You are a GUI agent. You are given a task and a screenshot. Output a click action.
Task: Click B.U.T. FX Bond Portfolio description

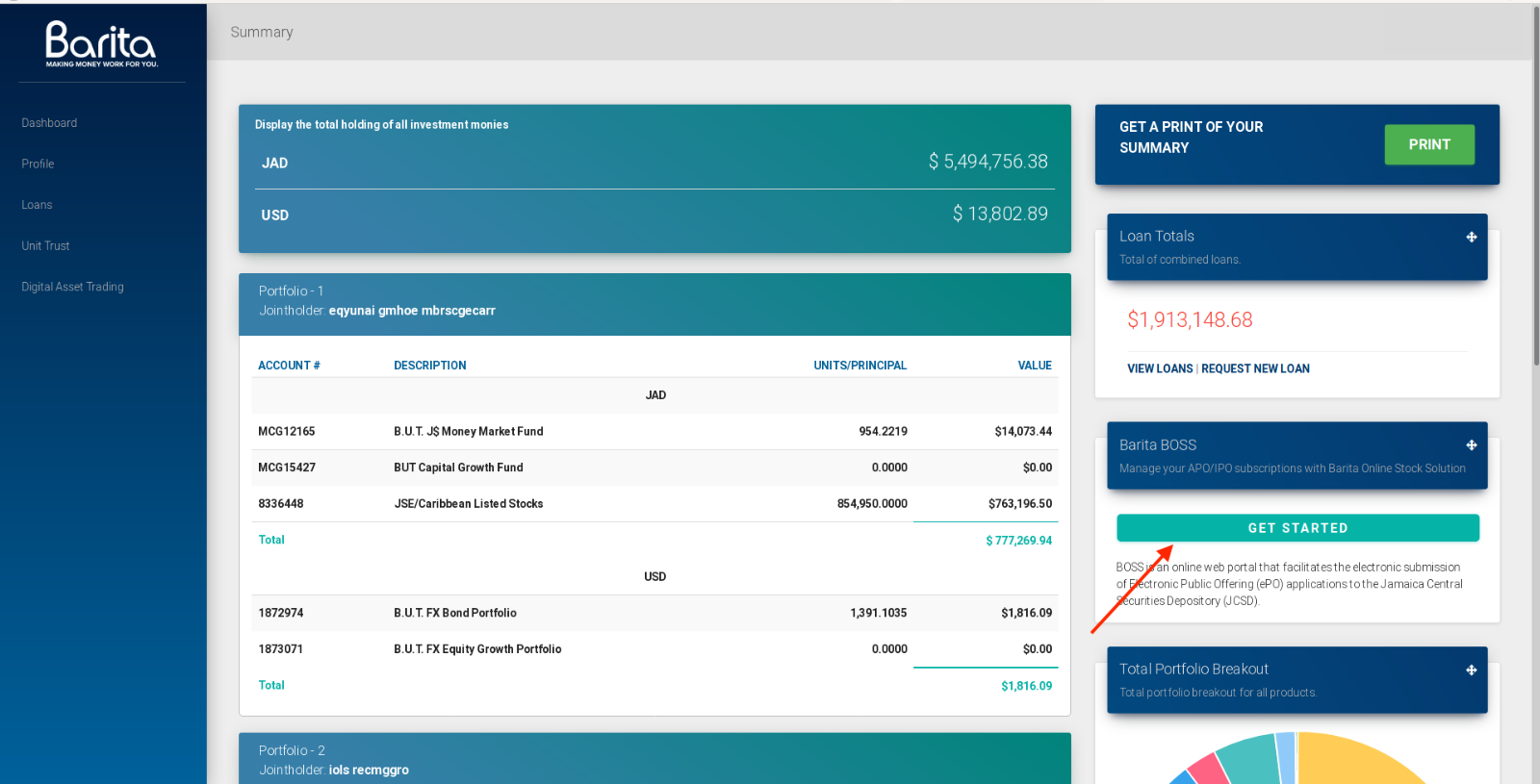(x=455, y=613)
